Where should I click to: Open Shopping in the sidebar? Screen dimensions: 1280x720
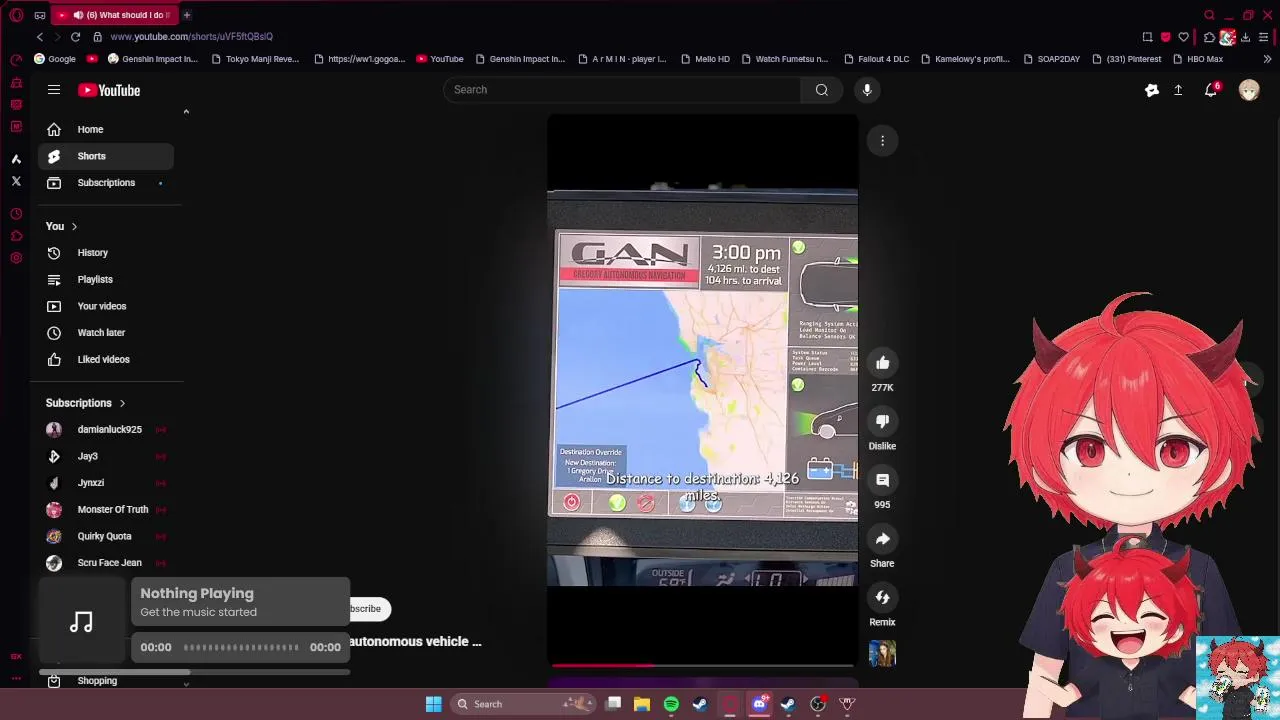106,681
